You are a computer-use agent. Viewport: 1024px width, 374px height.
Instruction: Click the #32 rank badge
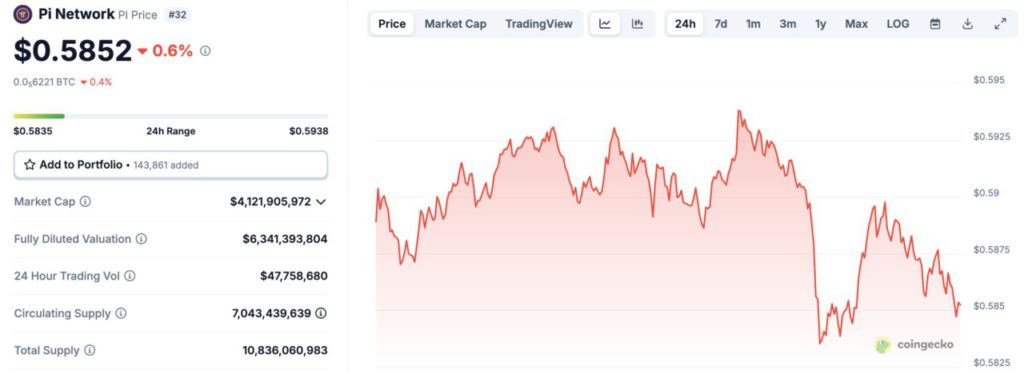[x=177, y=15]
